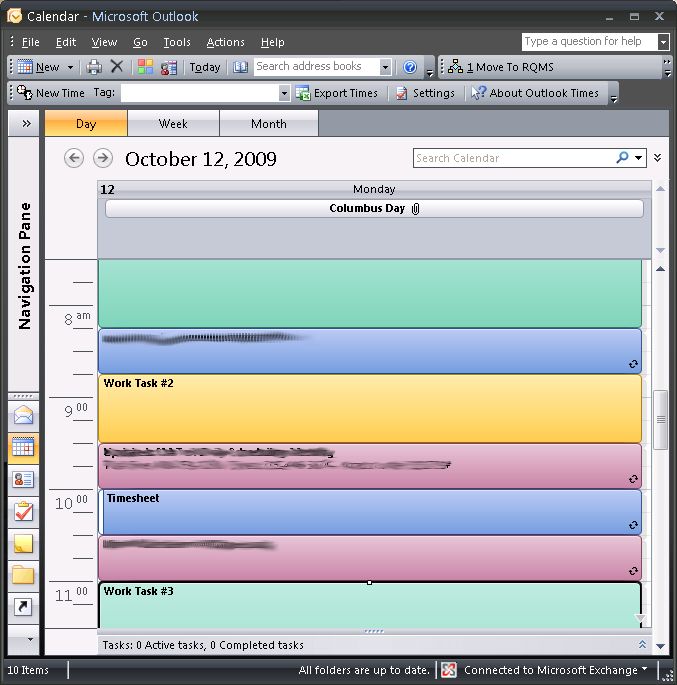The height and width of the screenshot is (685, 677).
Task: Open the Search address books dropdown
Action: (x=385, y=67)
